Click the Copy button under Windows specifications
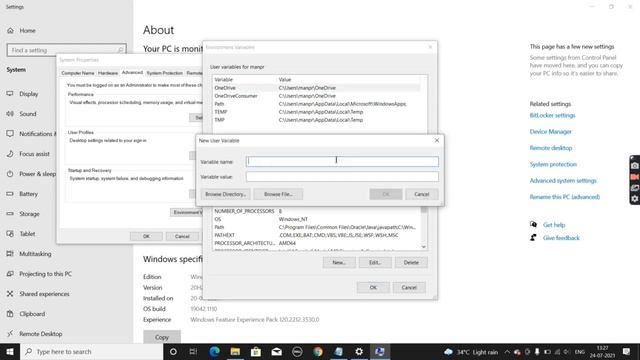The width and height of the screenshot is (640, 360). point(162,337)
